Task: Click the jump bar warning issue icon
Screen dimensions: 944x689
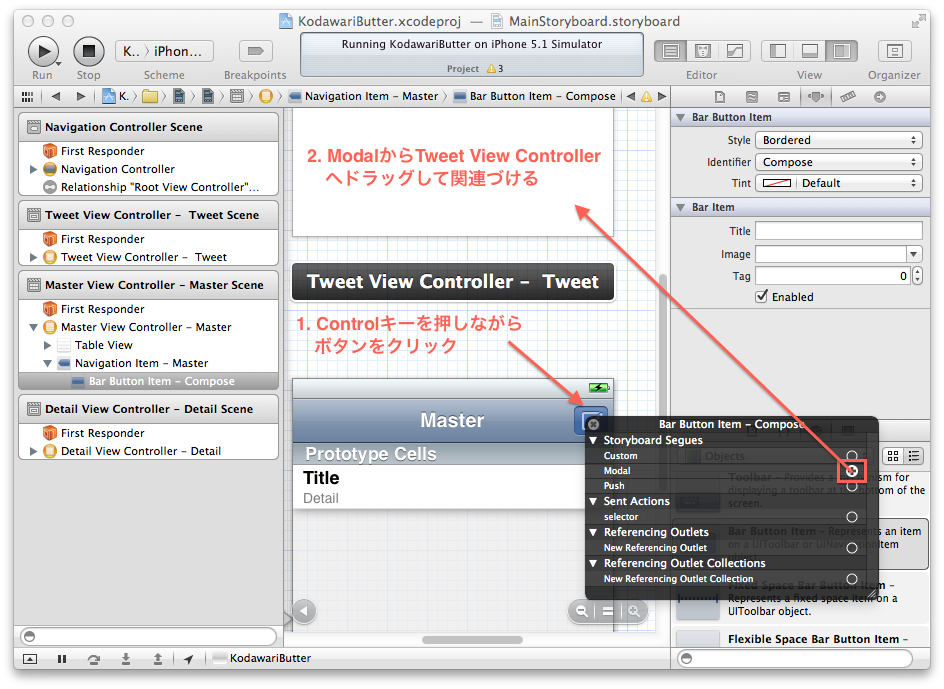Action: (646, 96)
